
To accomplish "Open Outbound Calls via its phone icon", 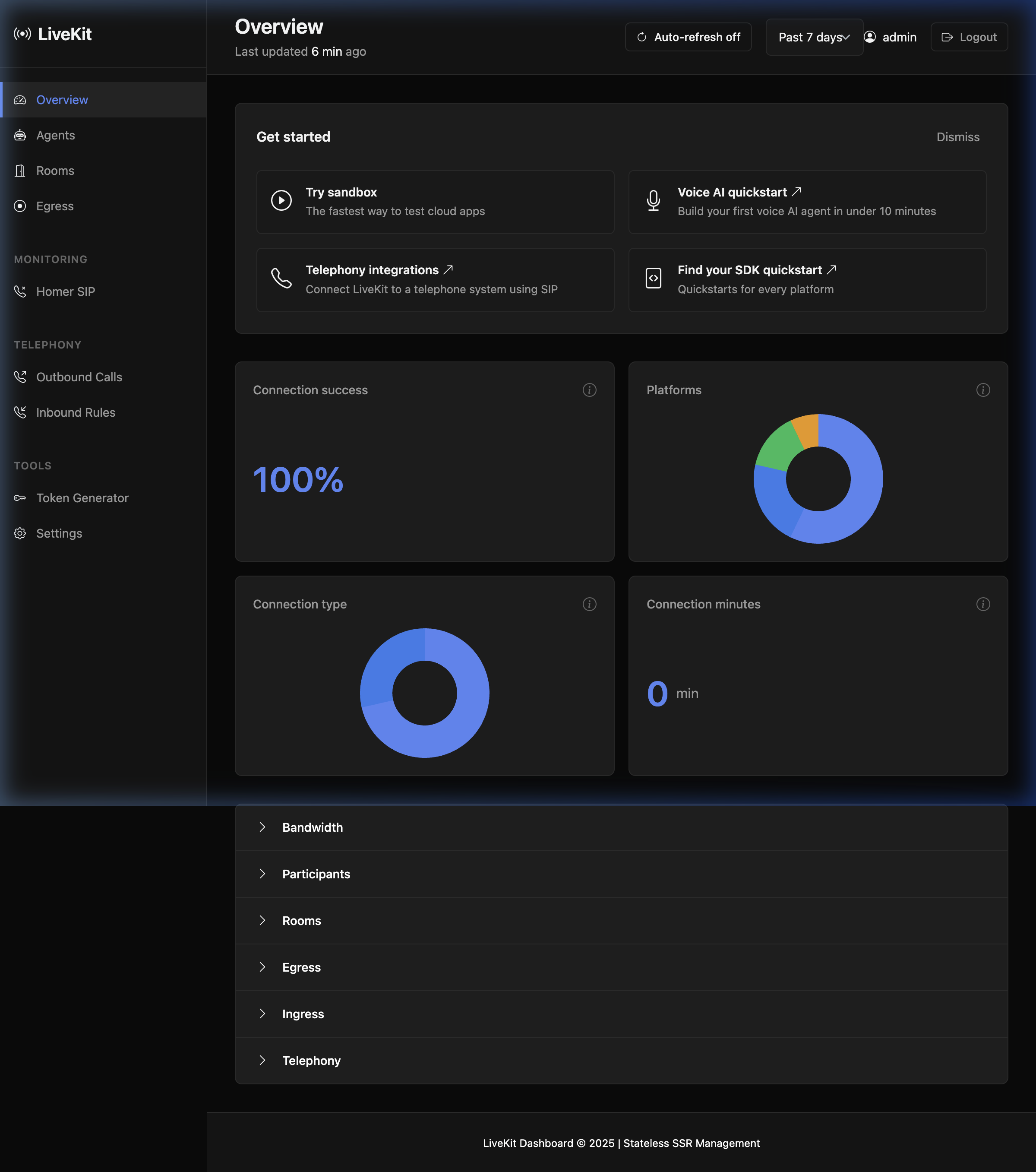I will click(x=20, y=377).
